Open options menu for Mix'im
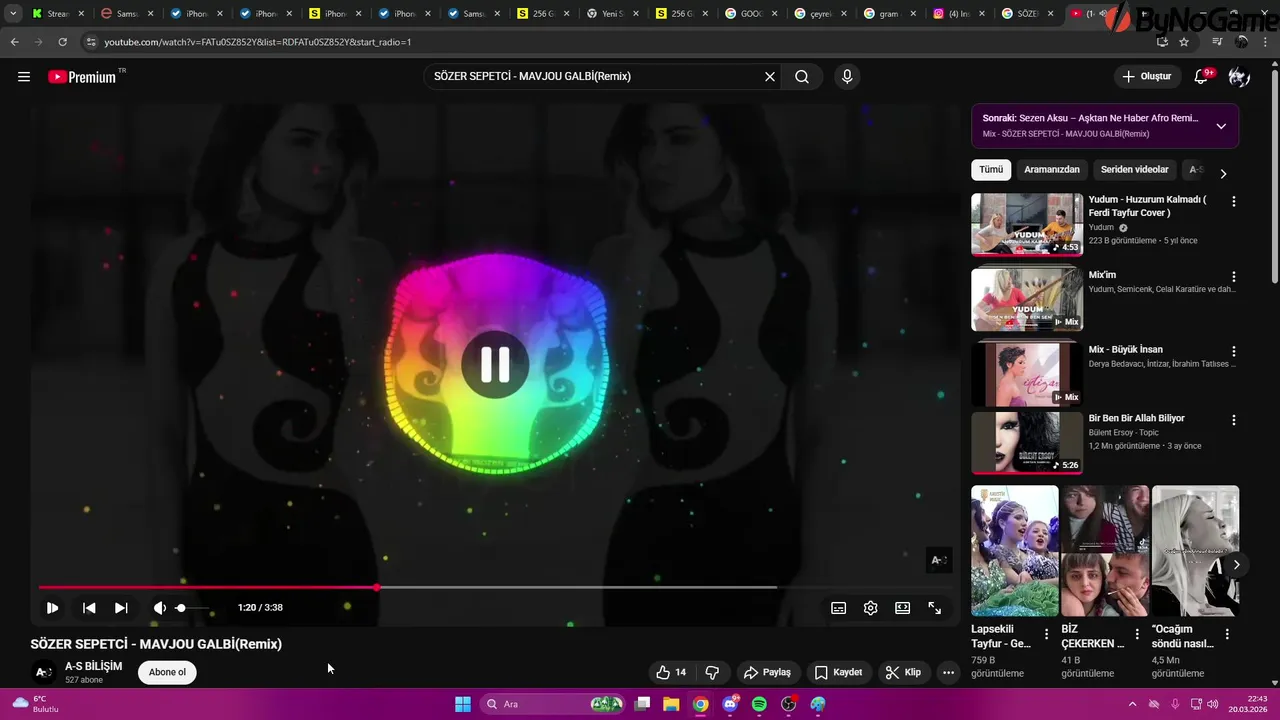This screenshot has width=1280, height=720. [1233, 276]
